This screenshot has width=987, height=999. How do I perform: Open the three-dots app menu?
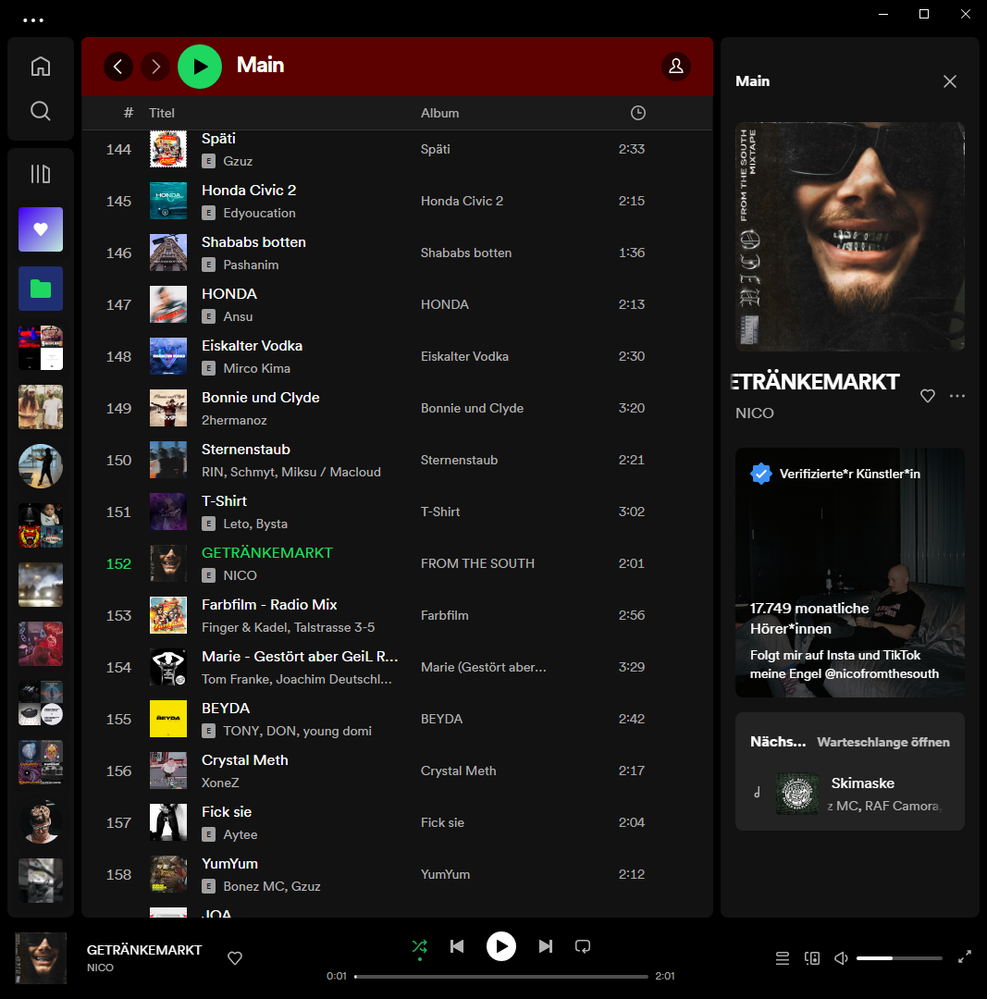point(33,20)
